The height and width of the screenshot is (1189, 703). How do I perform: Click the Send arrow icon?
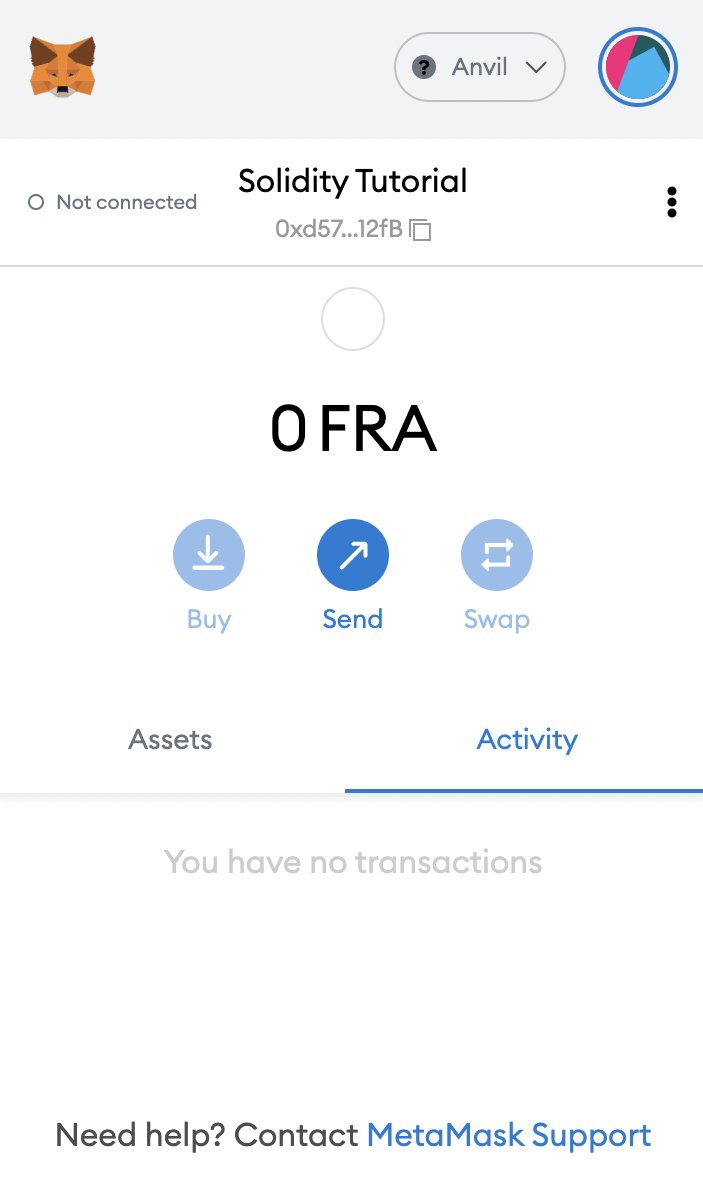(353, 555)
